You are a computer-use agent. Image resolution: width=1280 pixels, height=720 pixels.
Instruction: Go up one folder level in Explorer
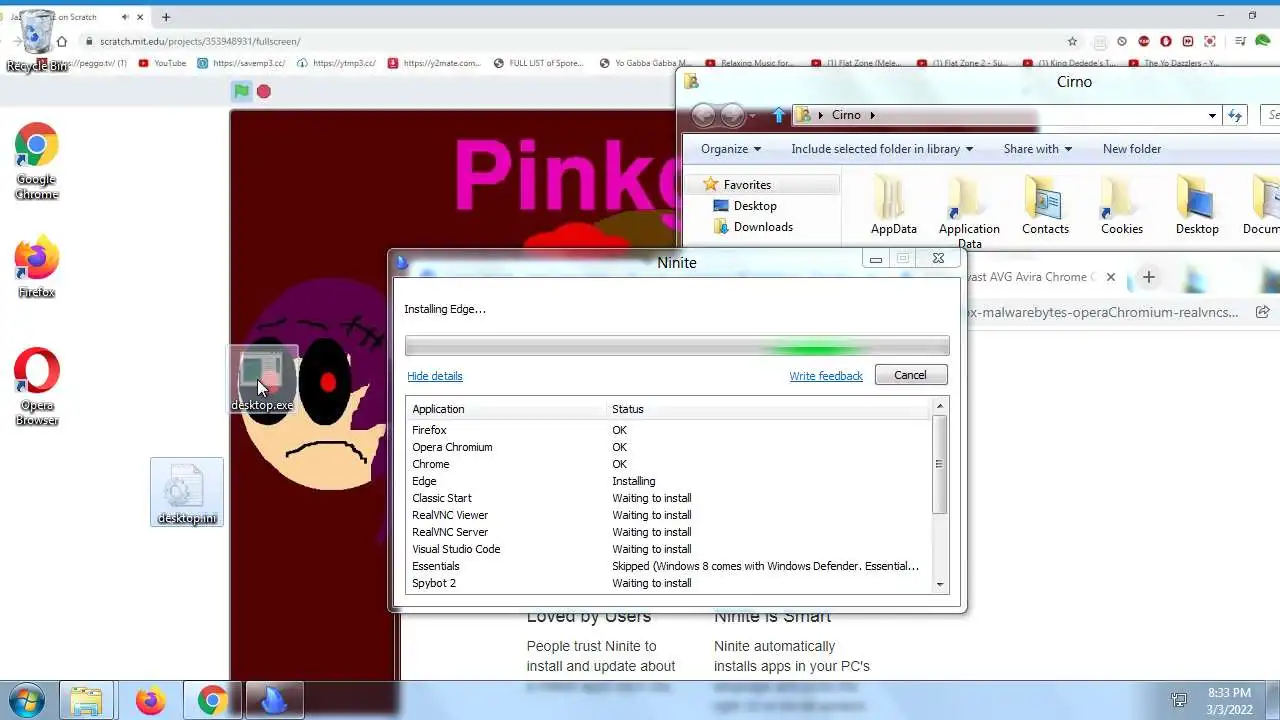779,115
